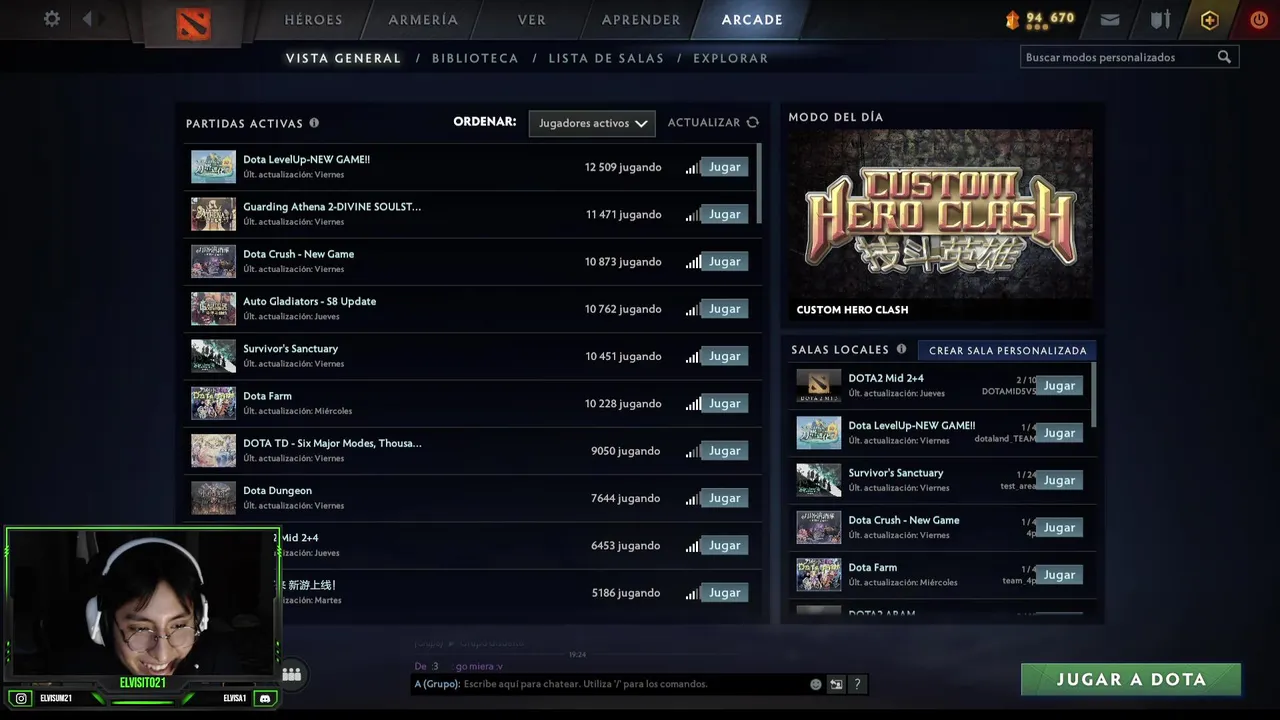The image size is (1280, 720).
Task: Select the Arcade tab
Action: [752, 20]
